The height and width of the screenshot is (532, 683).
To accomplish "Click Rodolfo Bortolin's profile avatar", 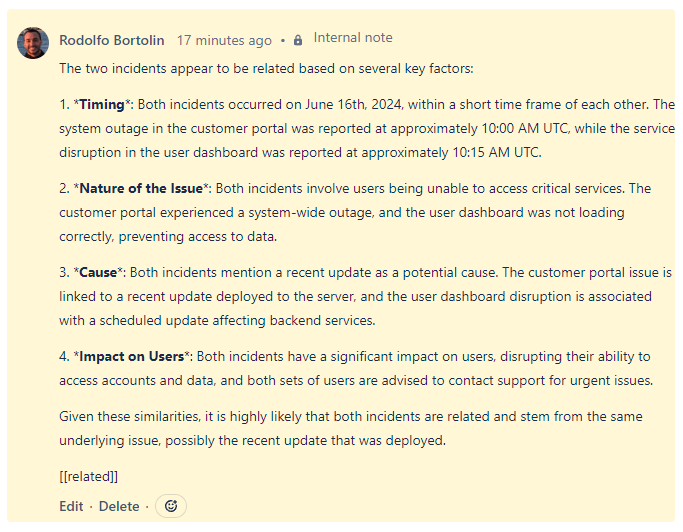I will pyautogui.click(x=33, y=42).
